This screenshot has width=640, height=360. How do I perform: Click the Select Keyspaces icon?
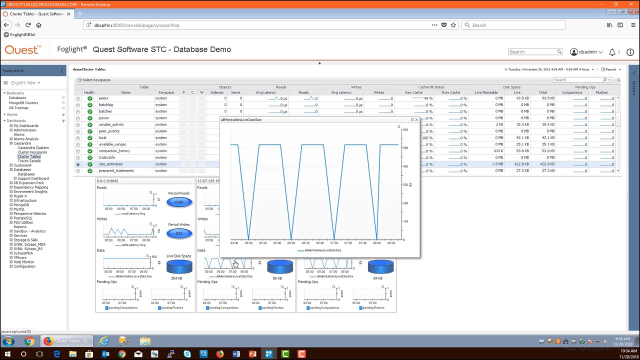tap(80, 80)
